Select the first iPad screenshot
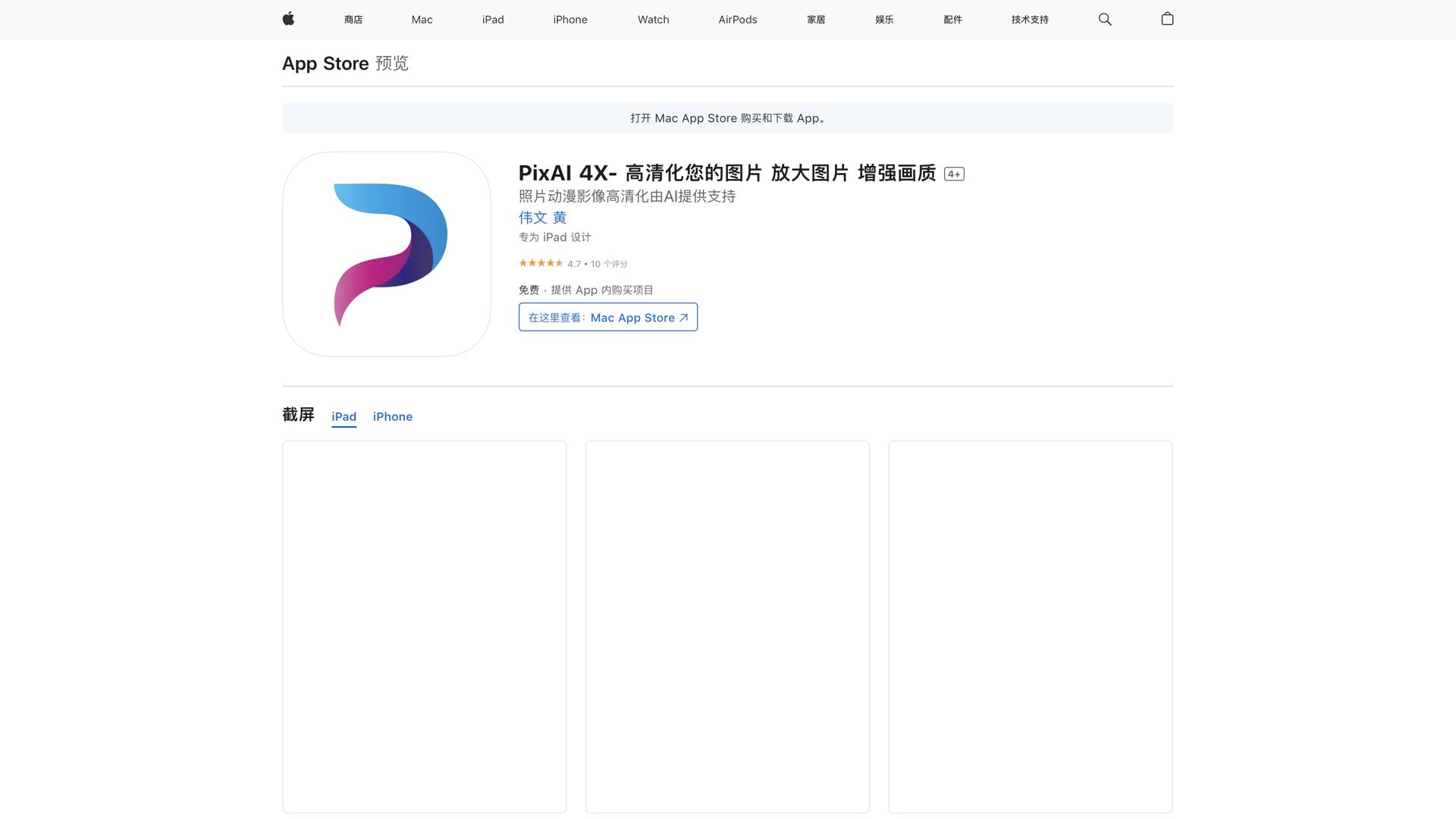 [x=424, y=627]
